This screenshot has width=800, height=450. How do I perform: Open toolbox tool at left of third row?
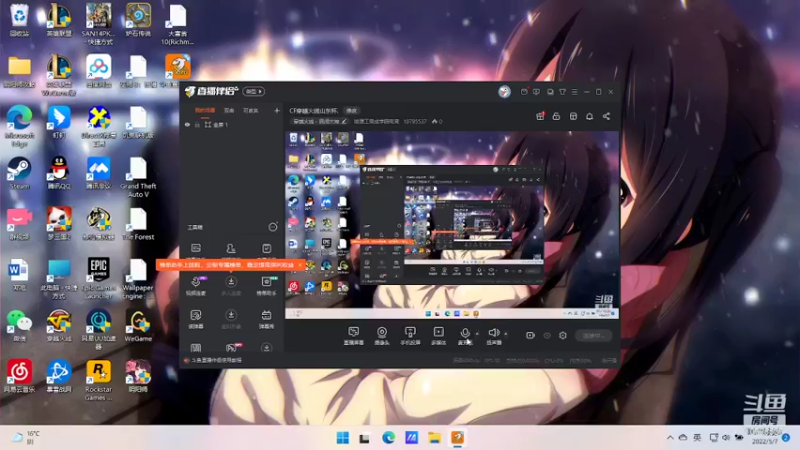[196, 318]
